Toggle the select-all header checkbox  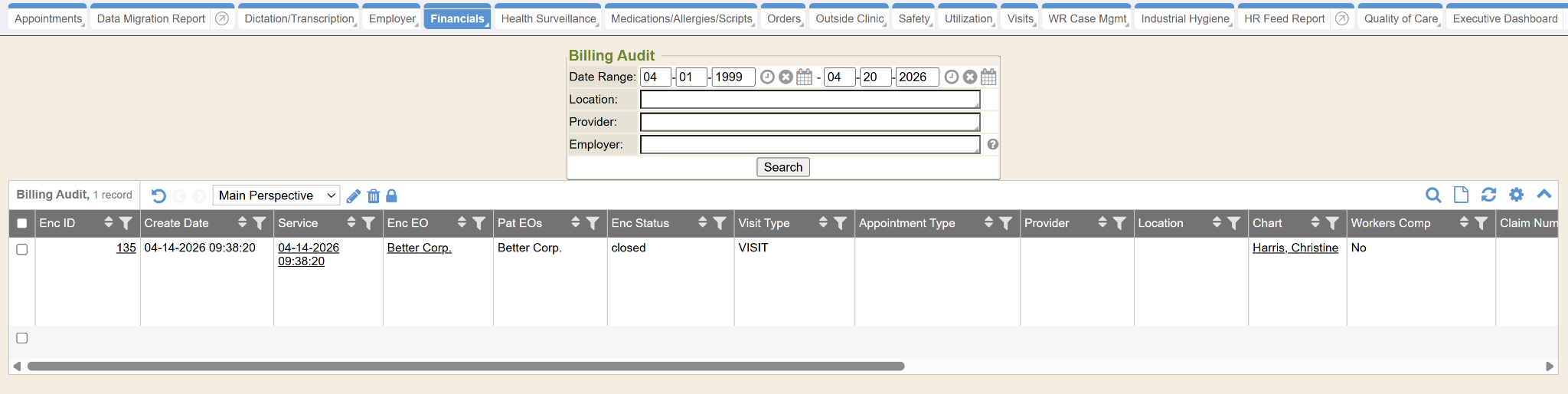click(22, 224)
